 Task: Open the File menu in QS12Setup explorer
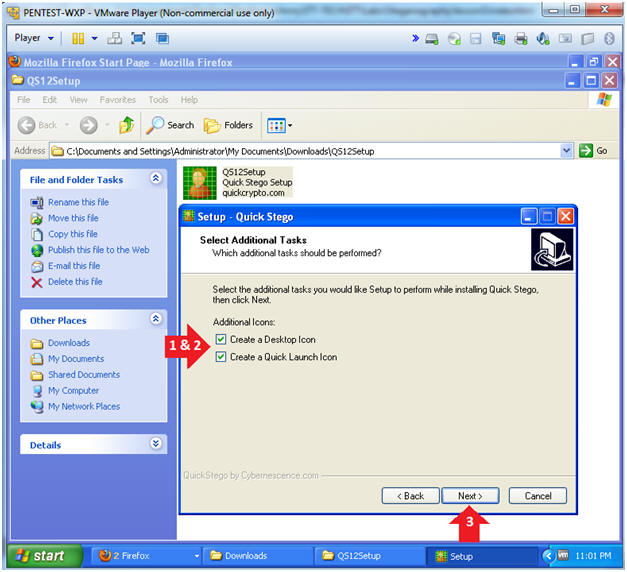pos(24,100)
